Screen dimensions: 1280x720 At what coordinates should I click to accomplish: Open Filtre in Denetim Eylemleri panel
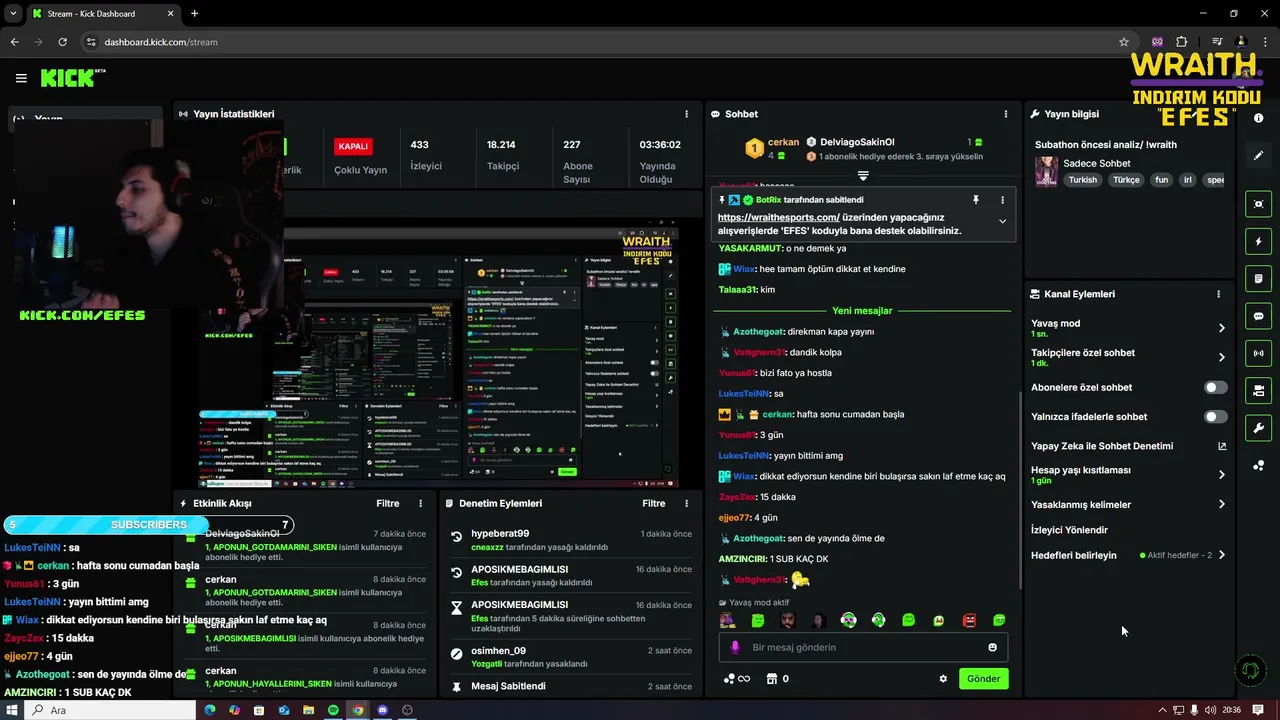coord(654,504)
